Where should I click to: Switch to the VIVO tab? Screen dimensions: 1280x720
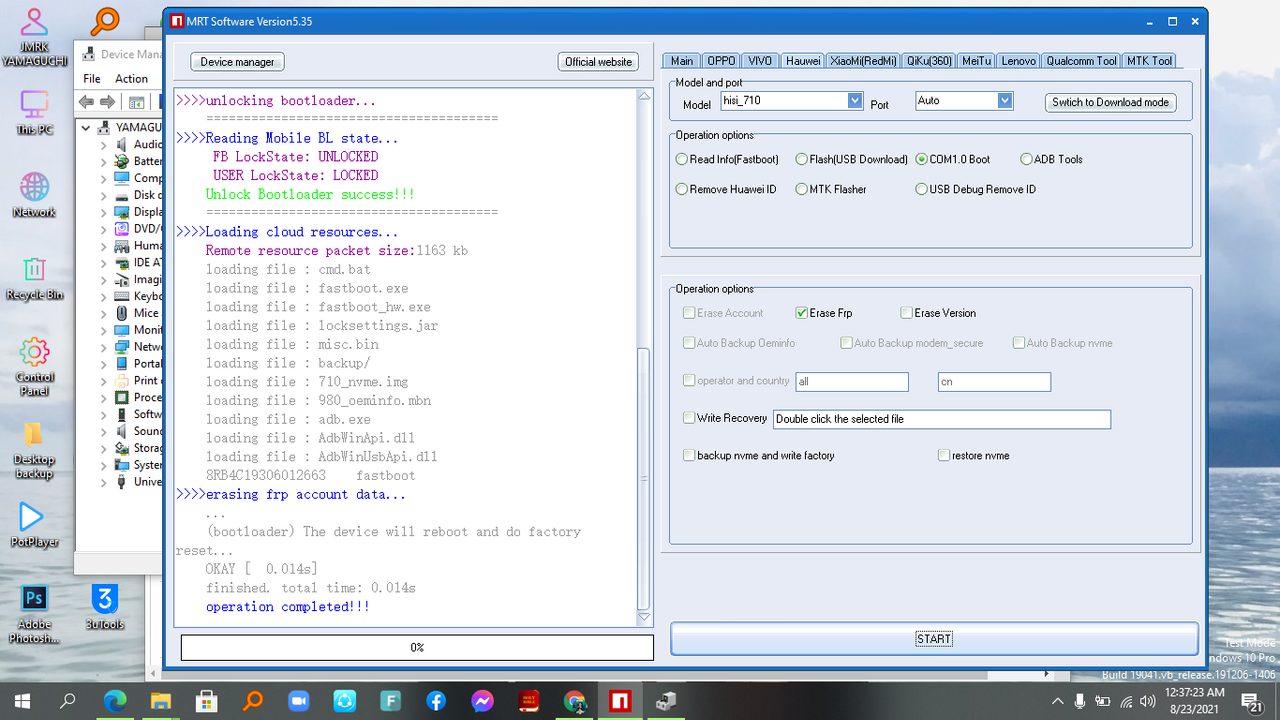[760, 61]
